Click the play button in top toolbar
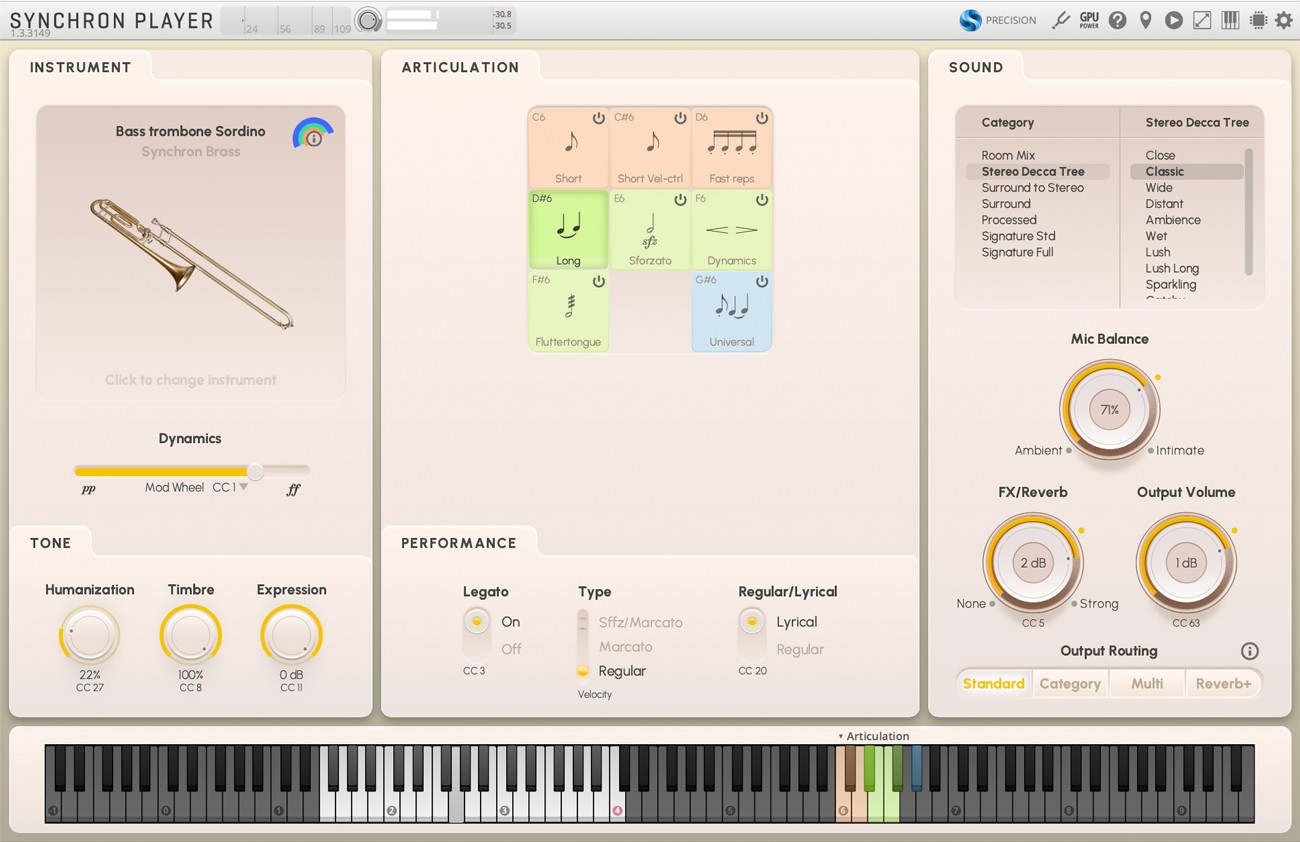Screen dimensions: 1300x842 (x=1174, y=20)
